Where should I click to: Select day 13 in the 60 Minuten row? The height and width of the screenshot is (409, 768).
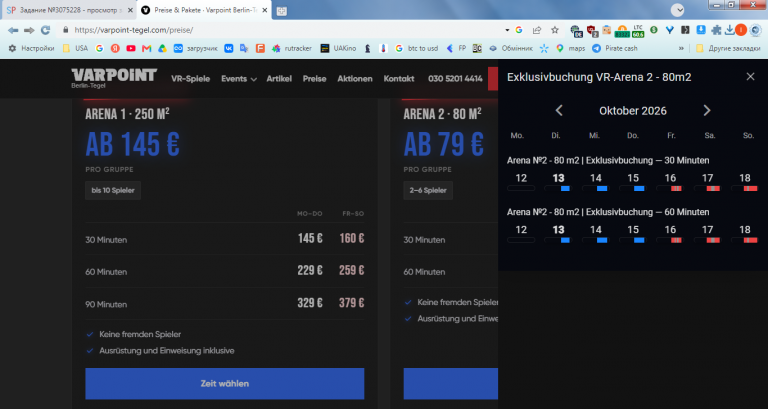pos(558,234)
